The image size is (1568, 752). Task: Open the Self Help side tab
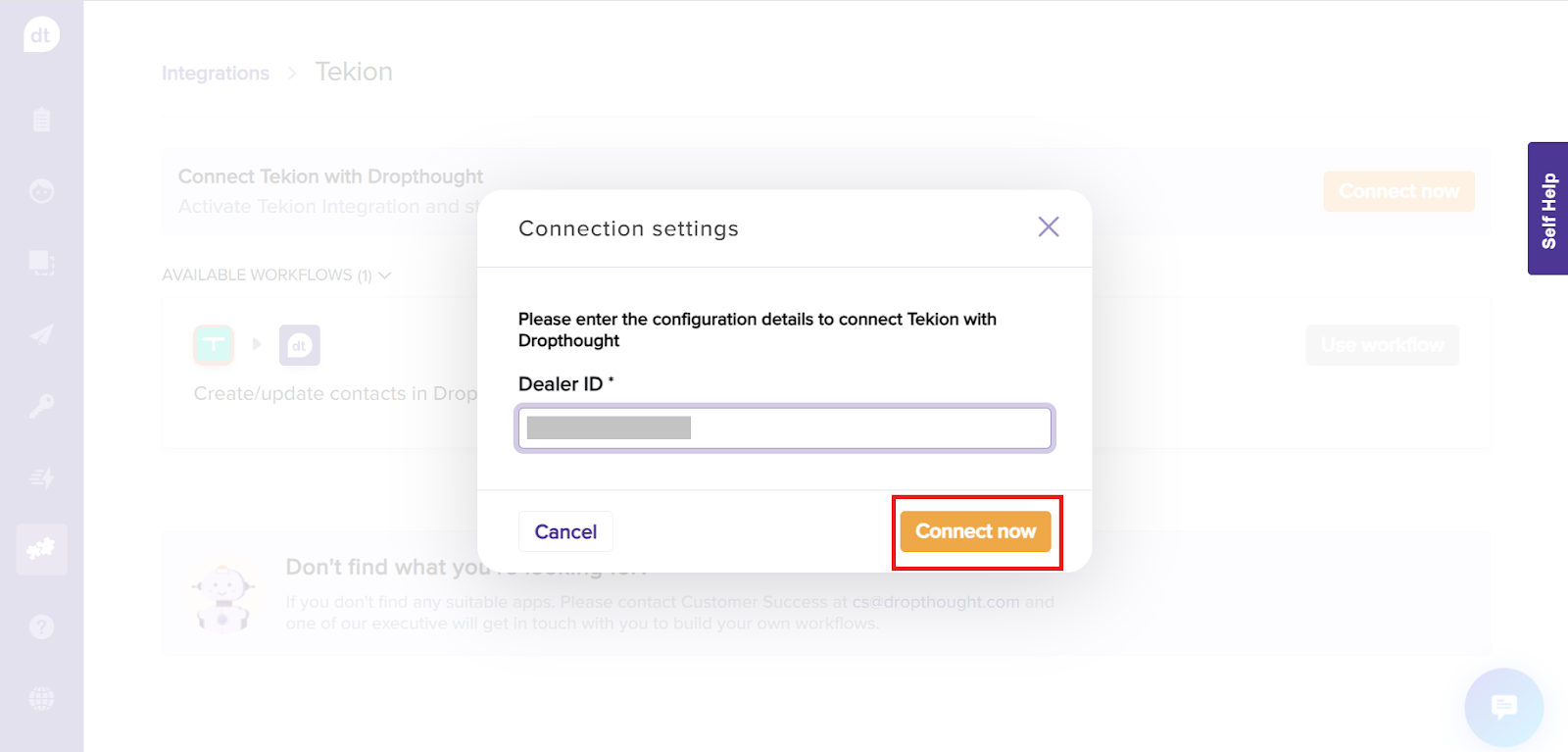[1548, 209]
